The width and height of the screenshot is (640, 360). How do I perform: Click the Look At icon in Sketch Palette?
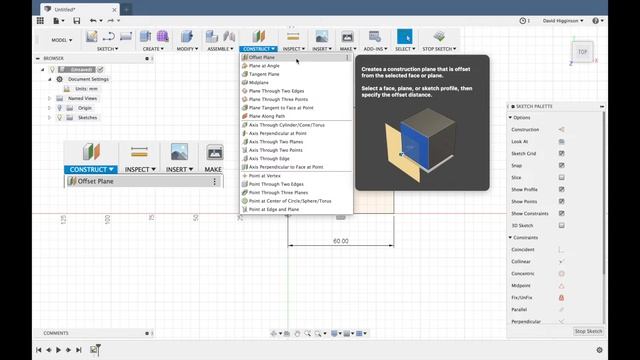pos(561,141)
